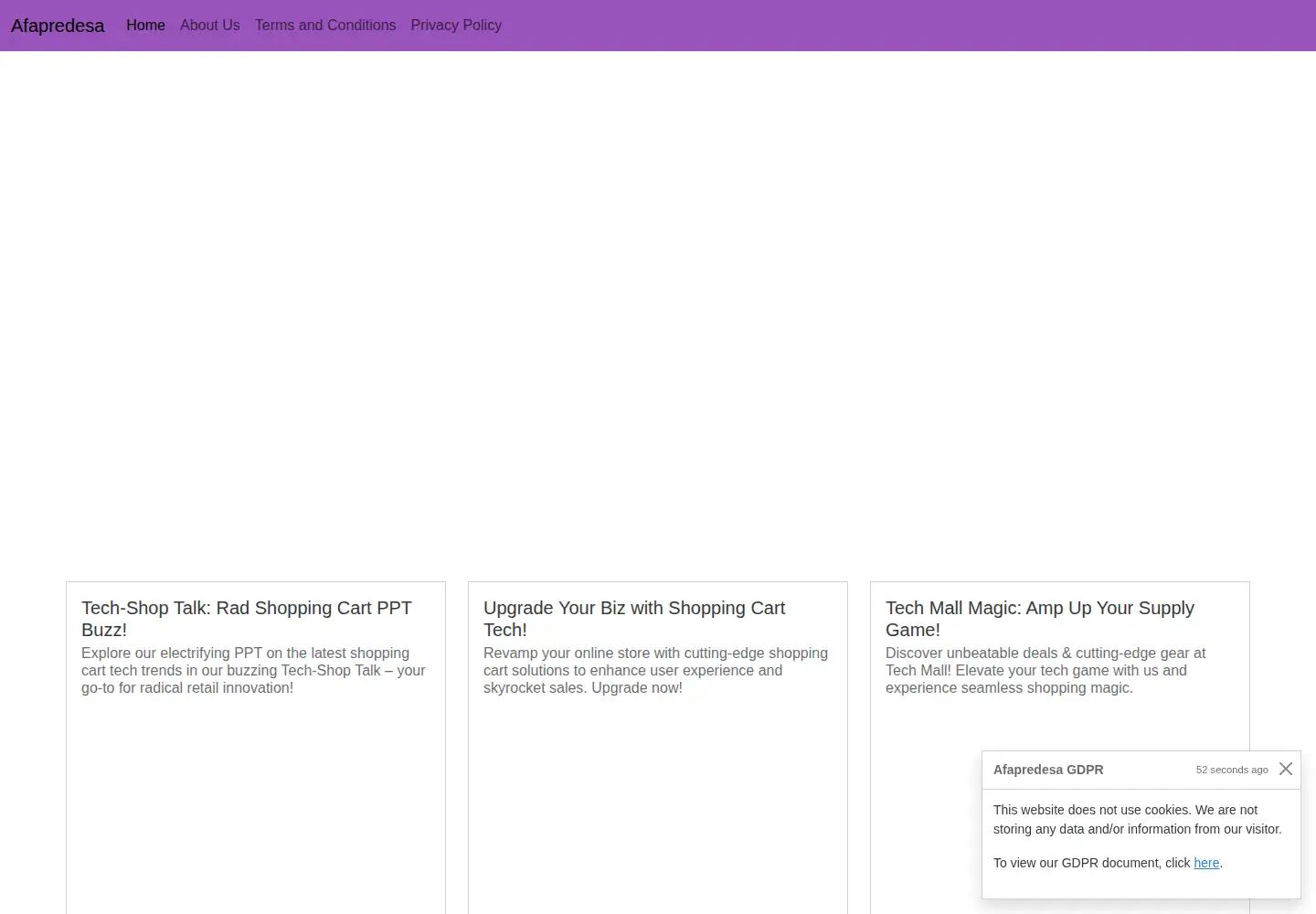Click the Afapredesa brand logo text
1316x914 pixels.
click(58, 26)
